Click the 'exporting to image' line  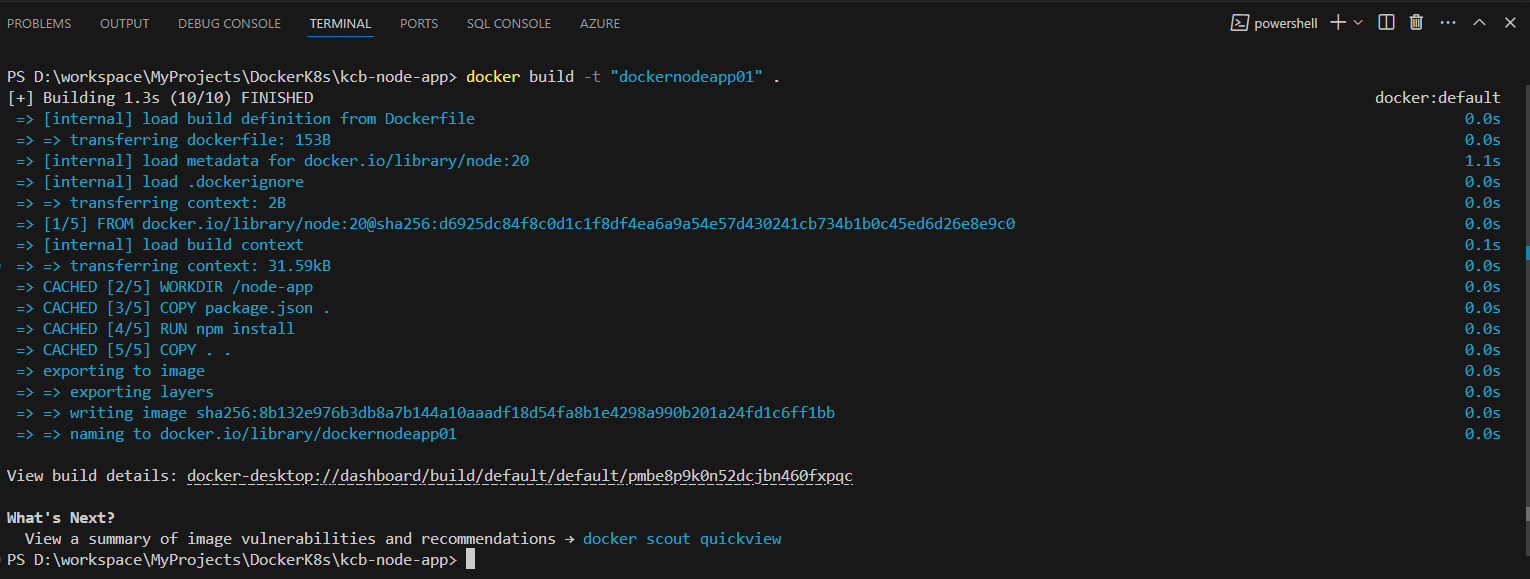(110, 371)
